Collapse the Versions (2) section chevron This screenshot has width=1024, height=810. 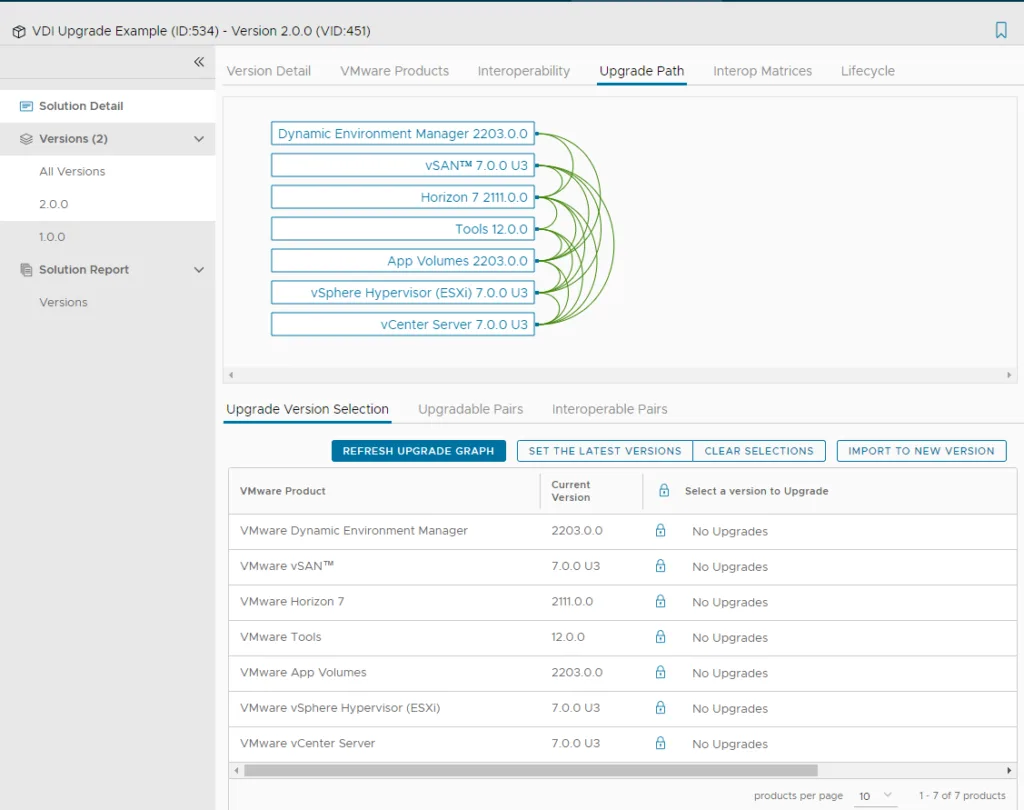pyautogui.click(x=199, y=139)
